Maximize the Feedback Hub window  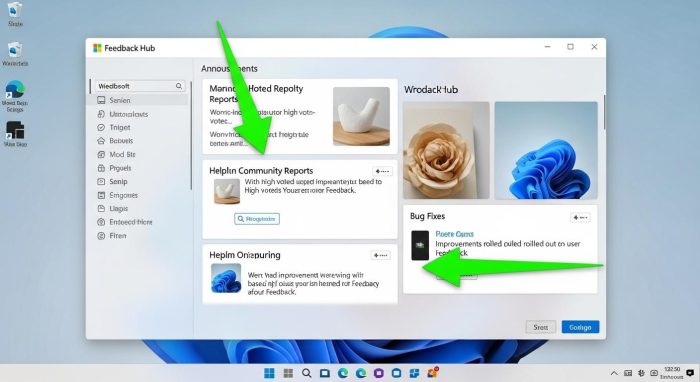[570, 47]
